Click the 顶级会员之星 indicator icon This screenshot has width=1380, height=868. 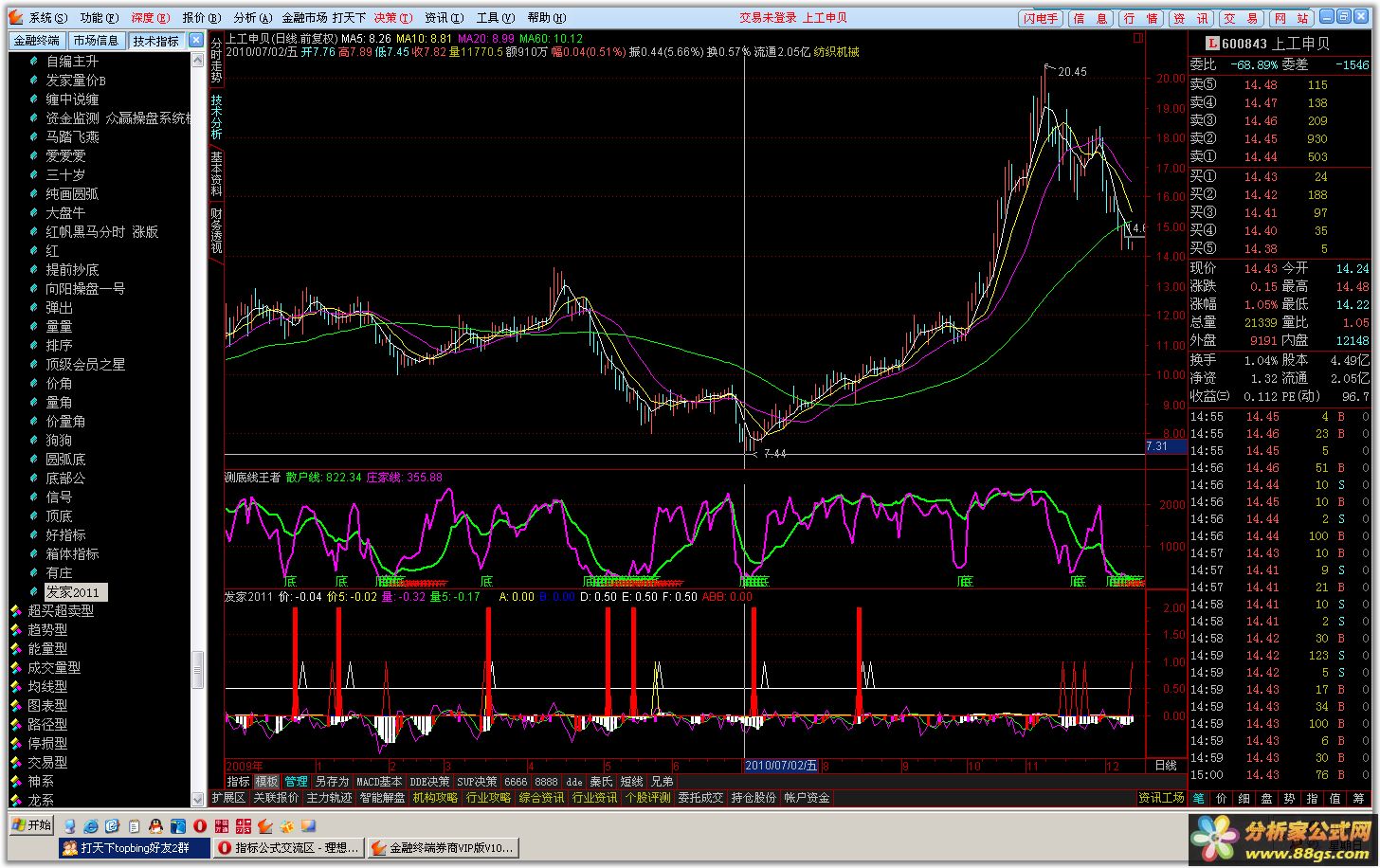[x=35, y=365]
